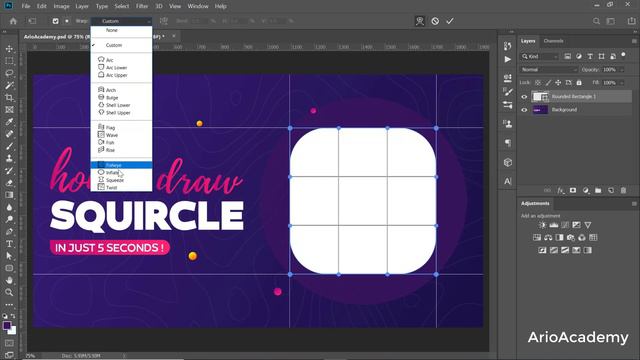This screenshot has height=360, width=640.
Task: Select the Magic Wand tool
Action: pos(9,85)
